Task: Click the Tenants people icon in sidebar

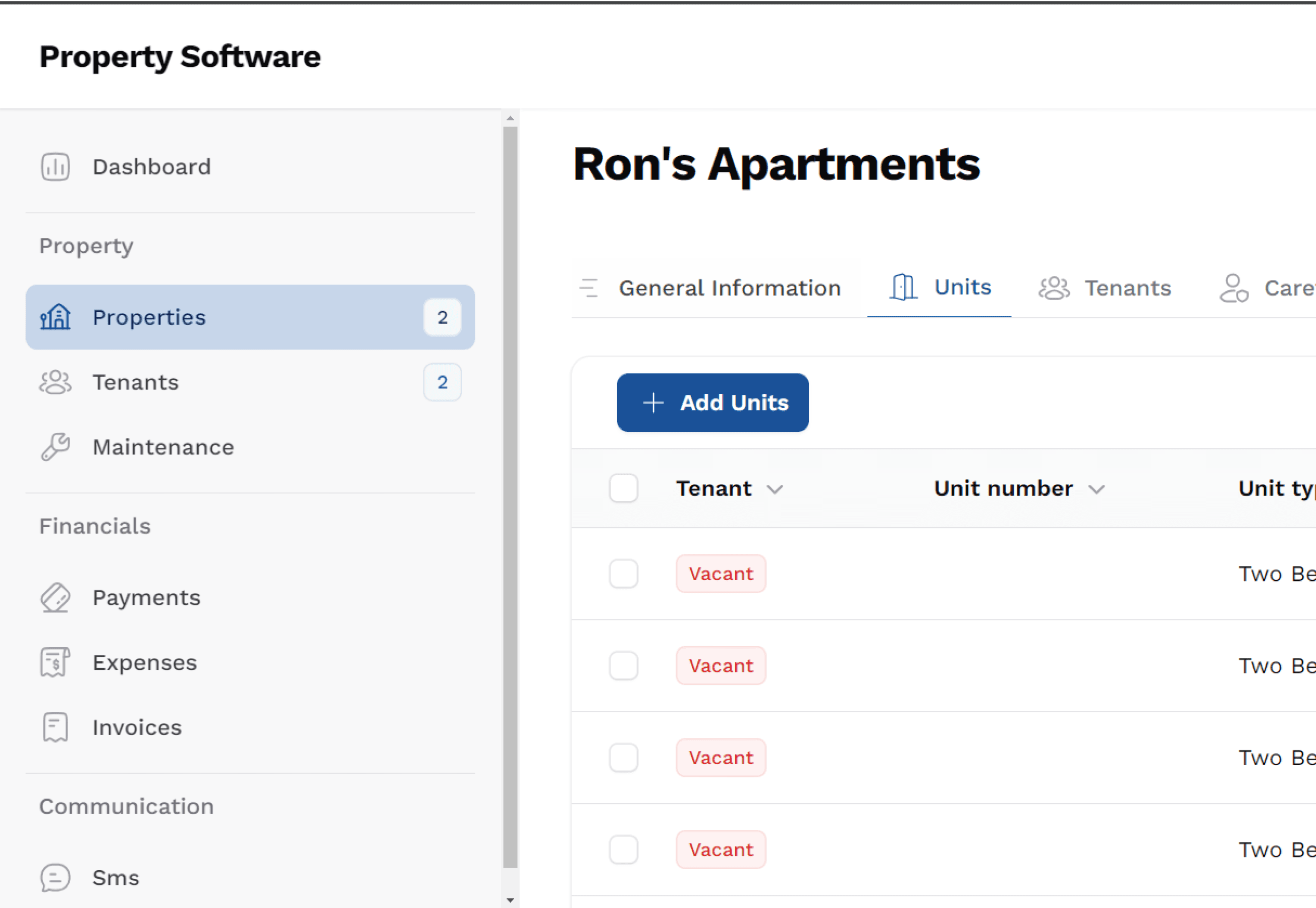Action: pyautogui.click(x=55, y=382)
